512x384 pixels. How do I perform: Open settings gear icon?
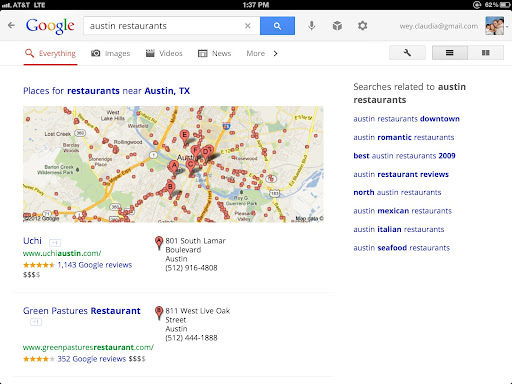click(x=362, y=26)
